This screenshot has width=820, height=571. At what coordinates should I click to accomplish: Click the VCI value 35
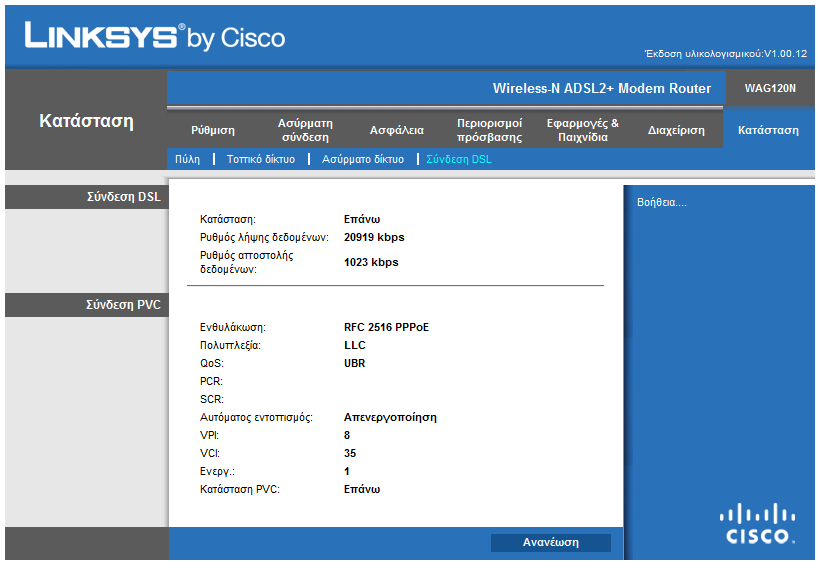pyautogui.click(x=350, y=453)
